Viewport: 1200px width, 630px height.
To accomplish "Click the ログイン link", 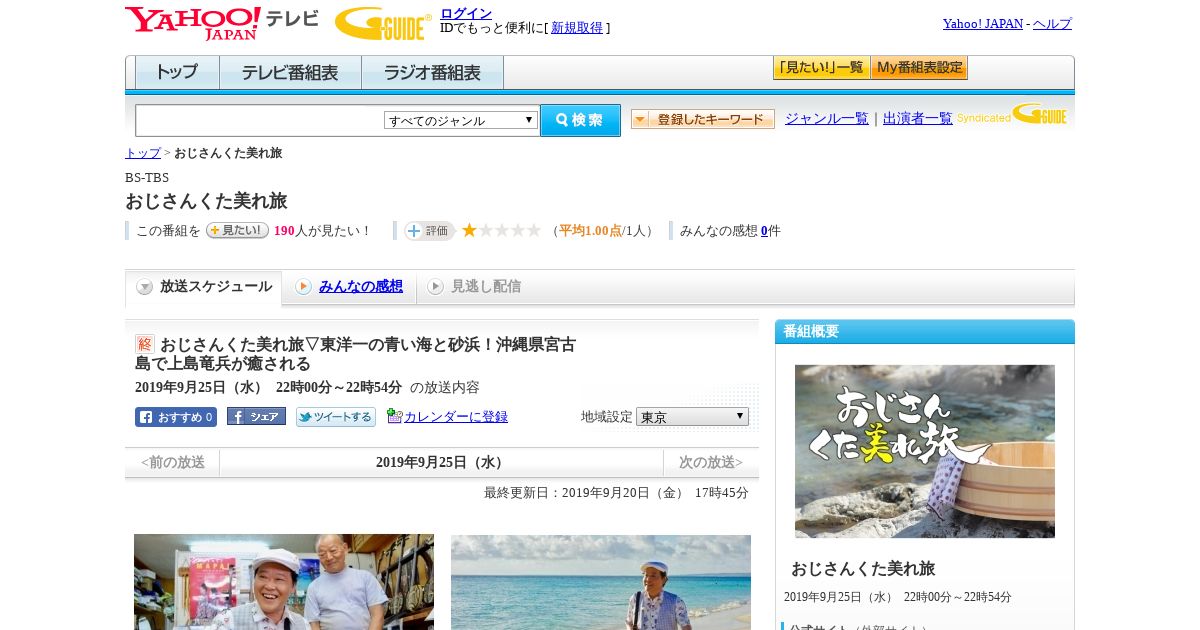I will click(x=466, y=13).
